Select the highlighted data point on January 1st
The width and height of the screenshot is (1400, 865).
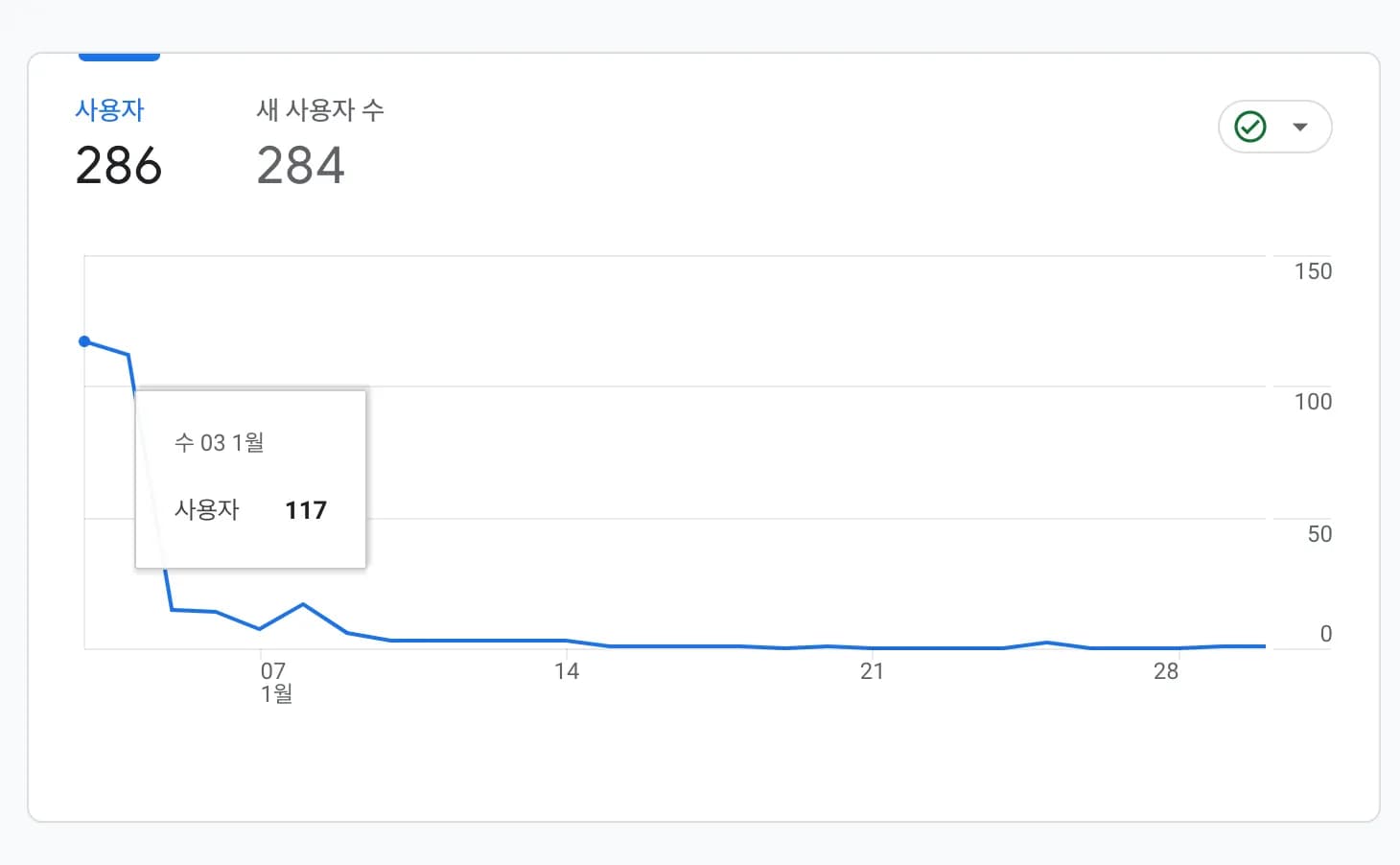85,341
